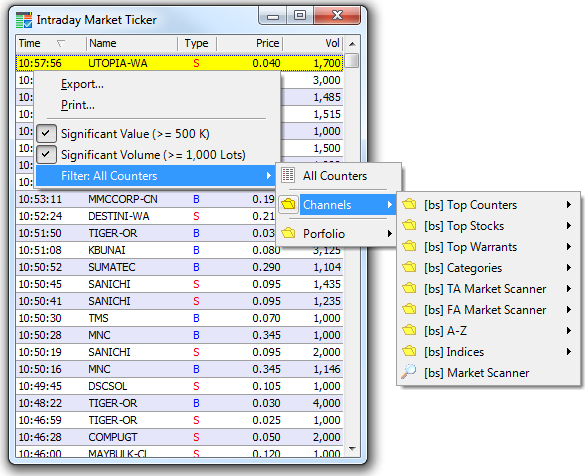Click the scrollbar up arrow
This screenshot has width=586, height=476.
pyautogui.click(x=352, y=44)
